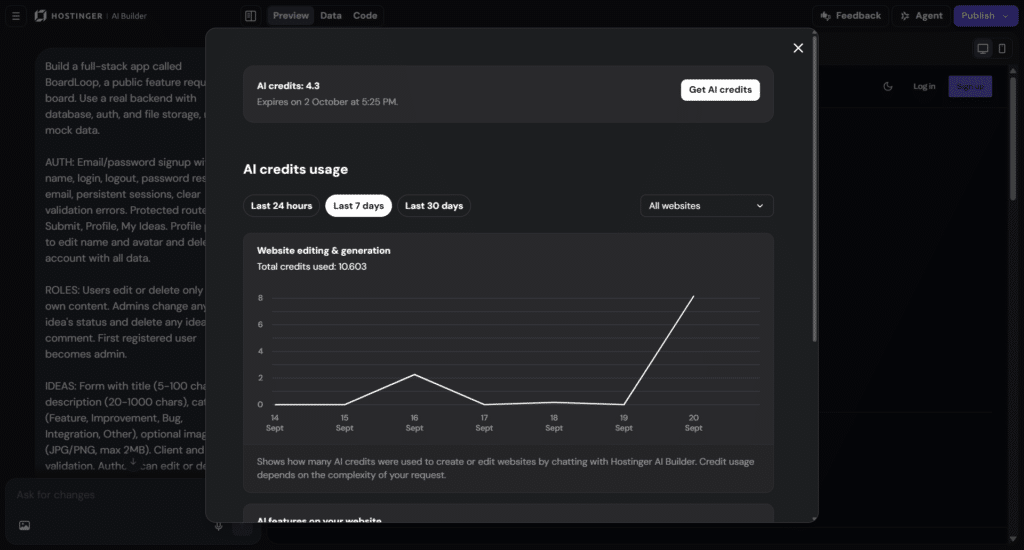Toggle dark mode moon icon
The height and width of the screenshot is (550, 1024).
click(x=888, y=86)
